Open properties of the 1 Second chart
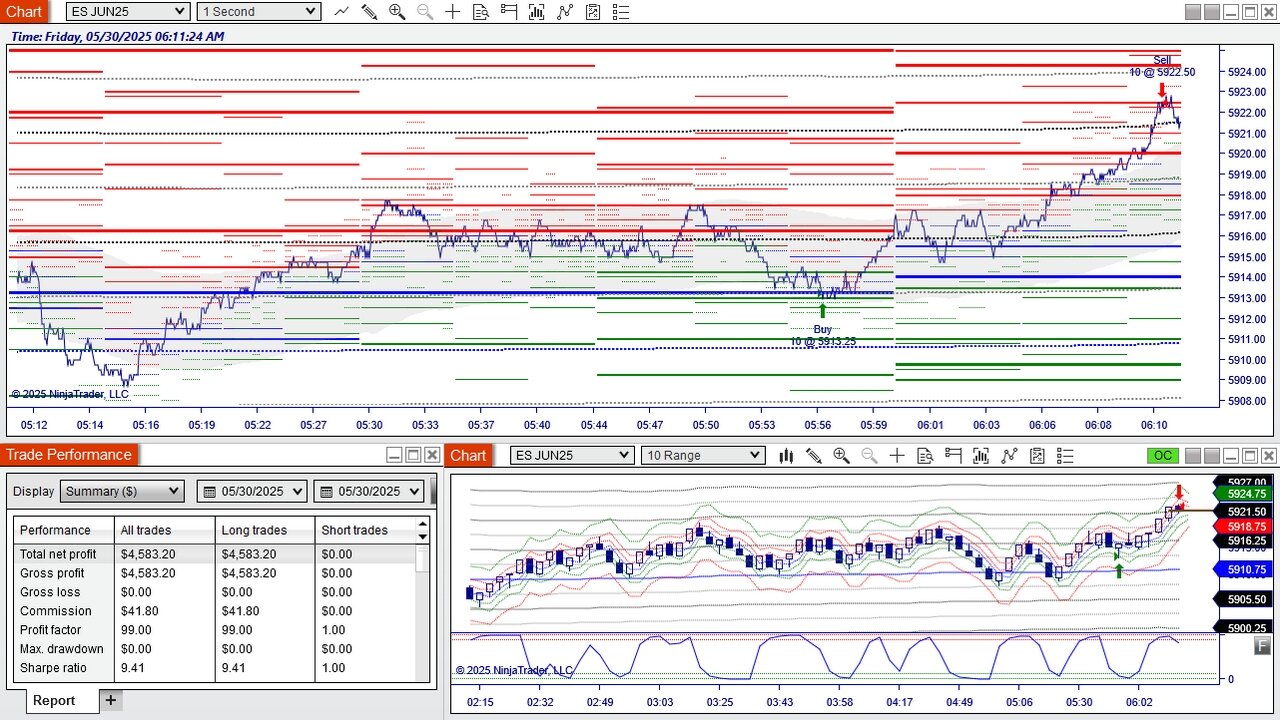 (621, 11)
